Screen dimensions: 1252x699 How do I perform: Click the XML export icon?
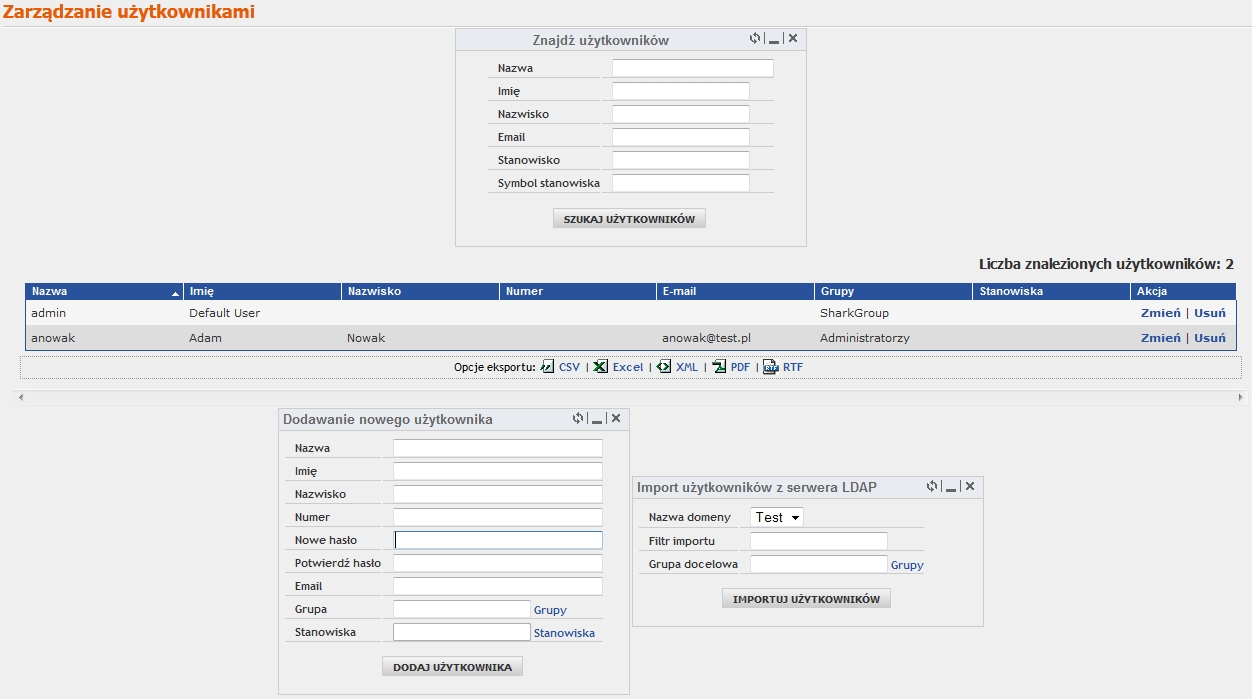(x=664, y=367)
